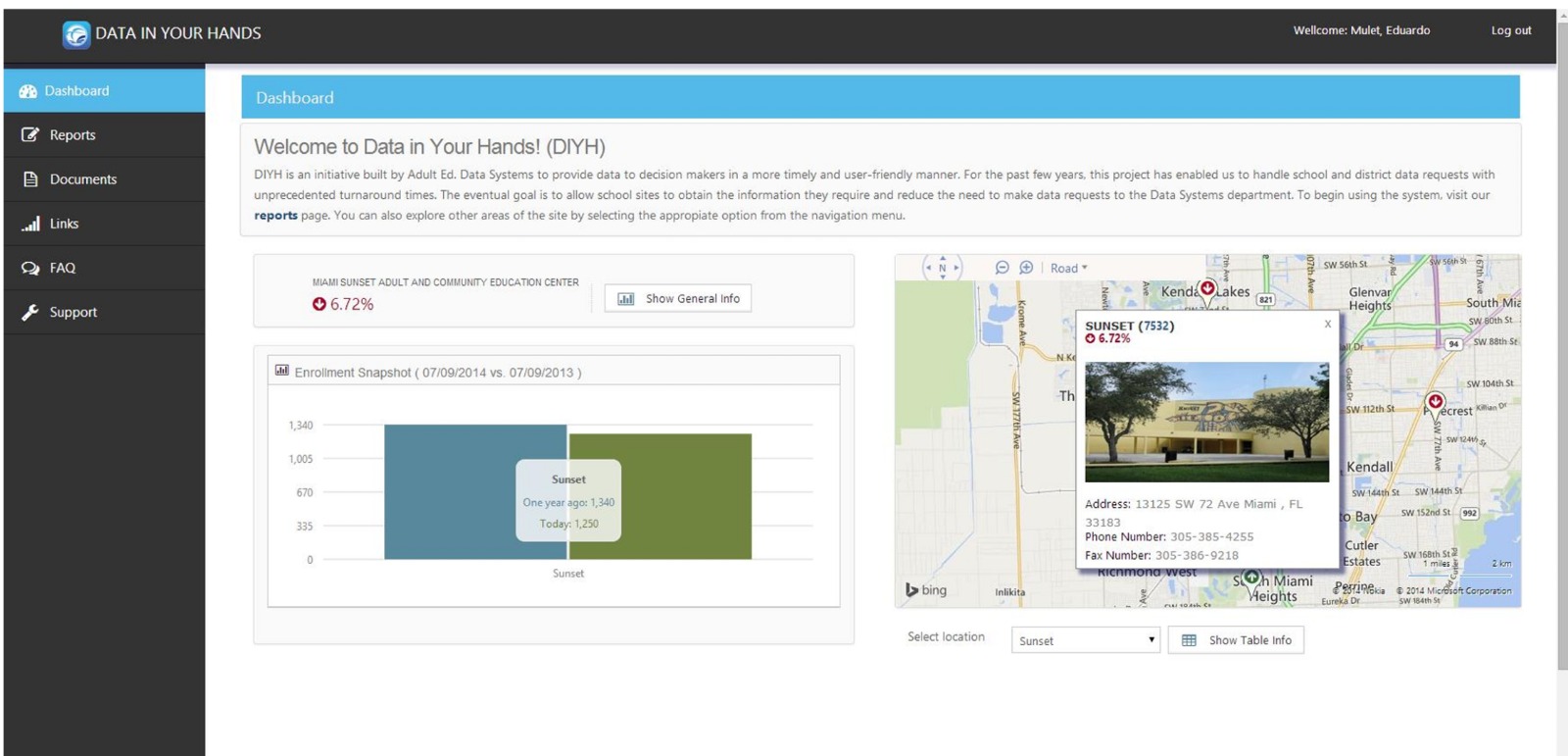Follow the bold reports link in welcome text

click(275, 216)
